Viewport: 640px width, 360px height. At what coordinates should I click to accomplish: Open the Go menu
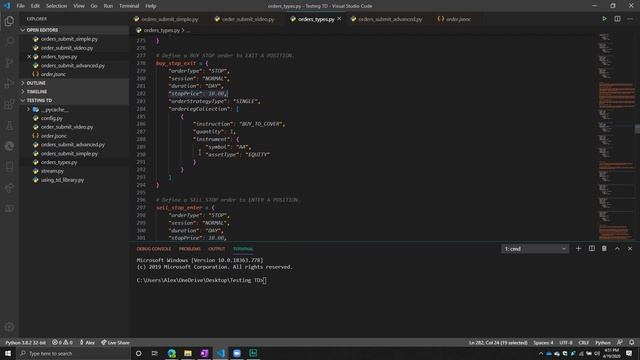click(x=94, y=6)
